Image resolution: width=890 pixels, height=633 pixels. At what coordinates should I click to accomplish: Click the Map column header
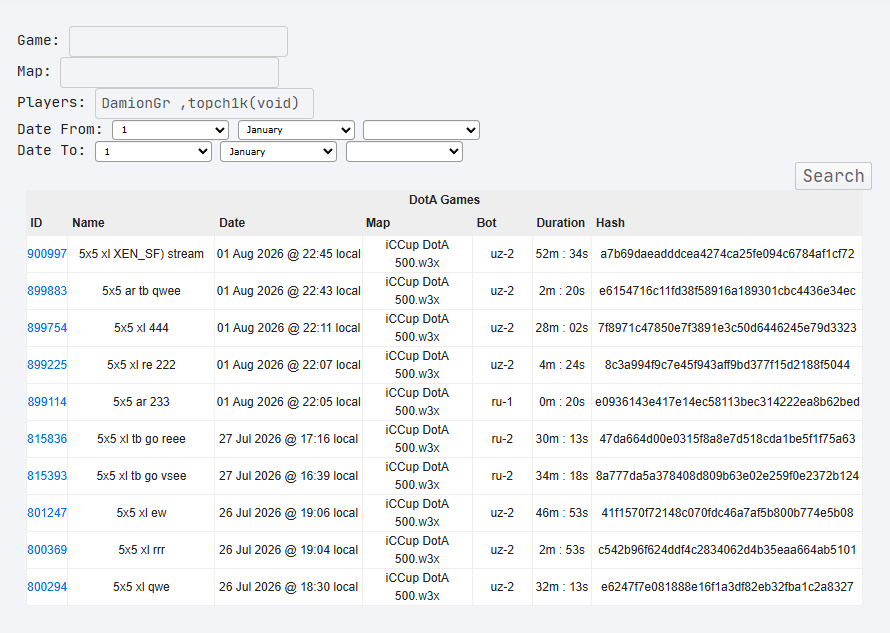(x=378, y=223)
